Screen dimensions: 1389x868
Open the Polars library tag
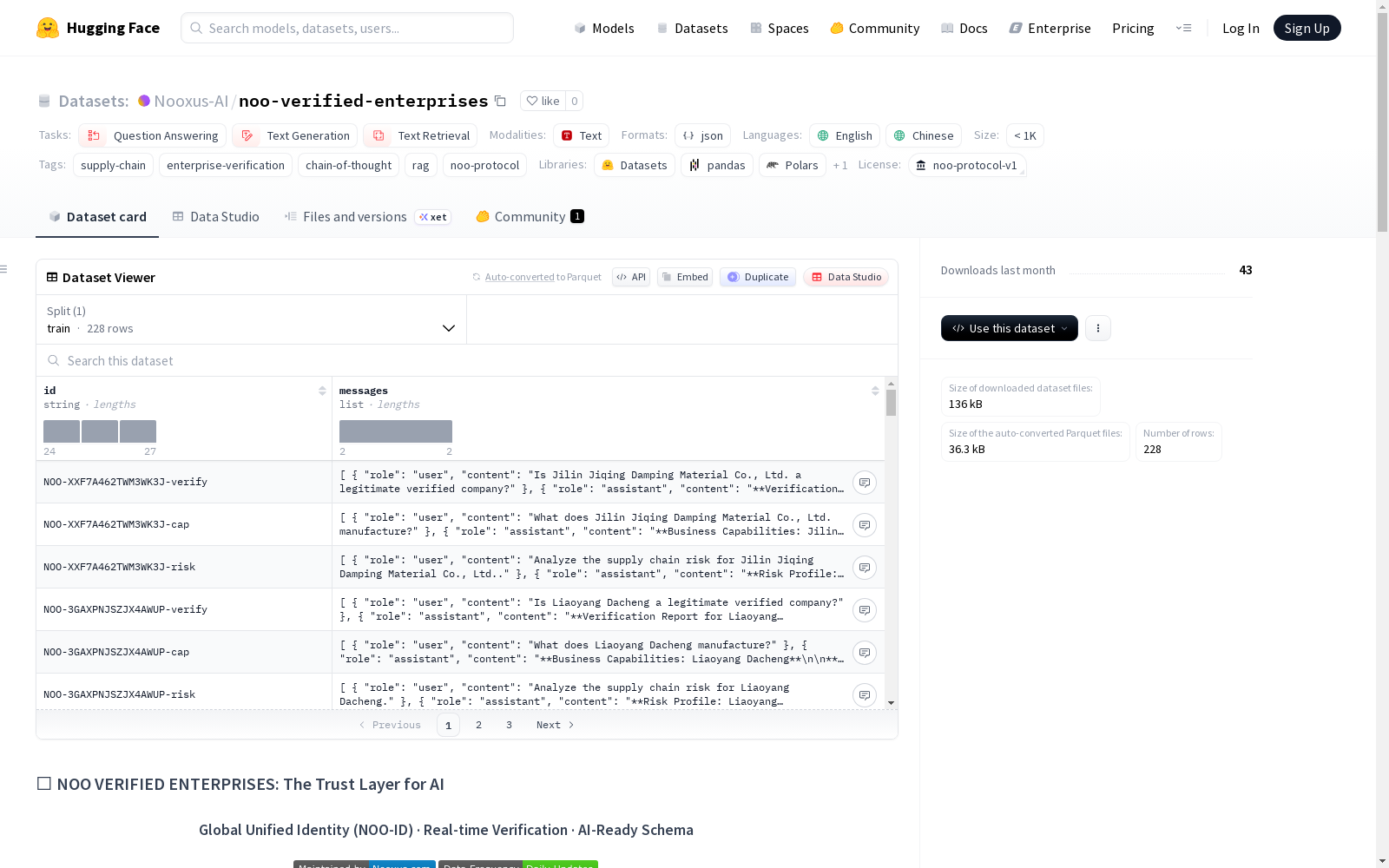pyautogui.click(x=793, y=165)
